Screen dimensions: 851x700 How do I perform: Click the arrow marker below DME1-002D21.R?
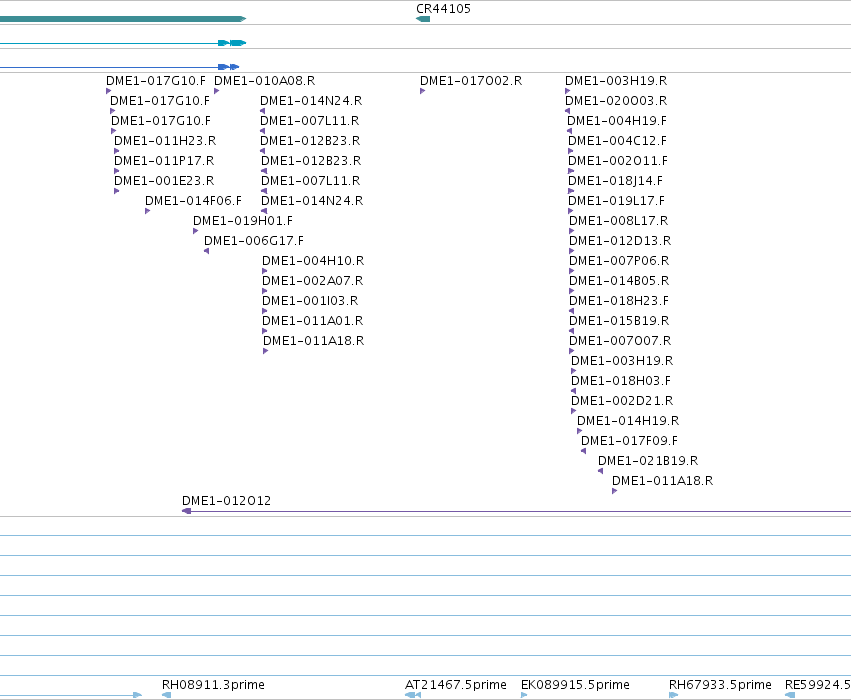(x=574, y=411)
